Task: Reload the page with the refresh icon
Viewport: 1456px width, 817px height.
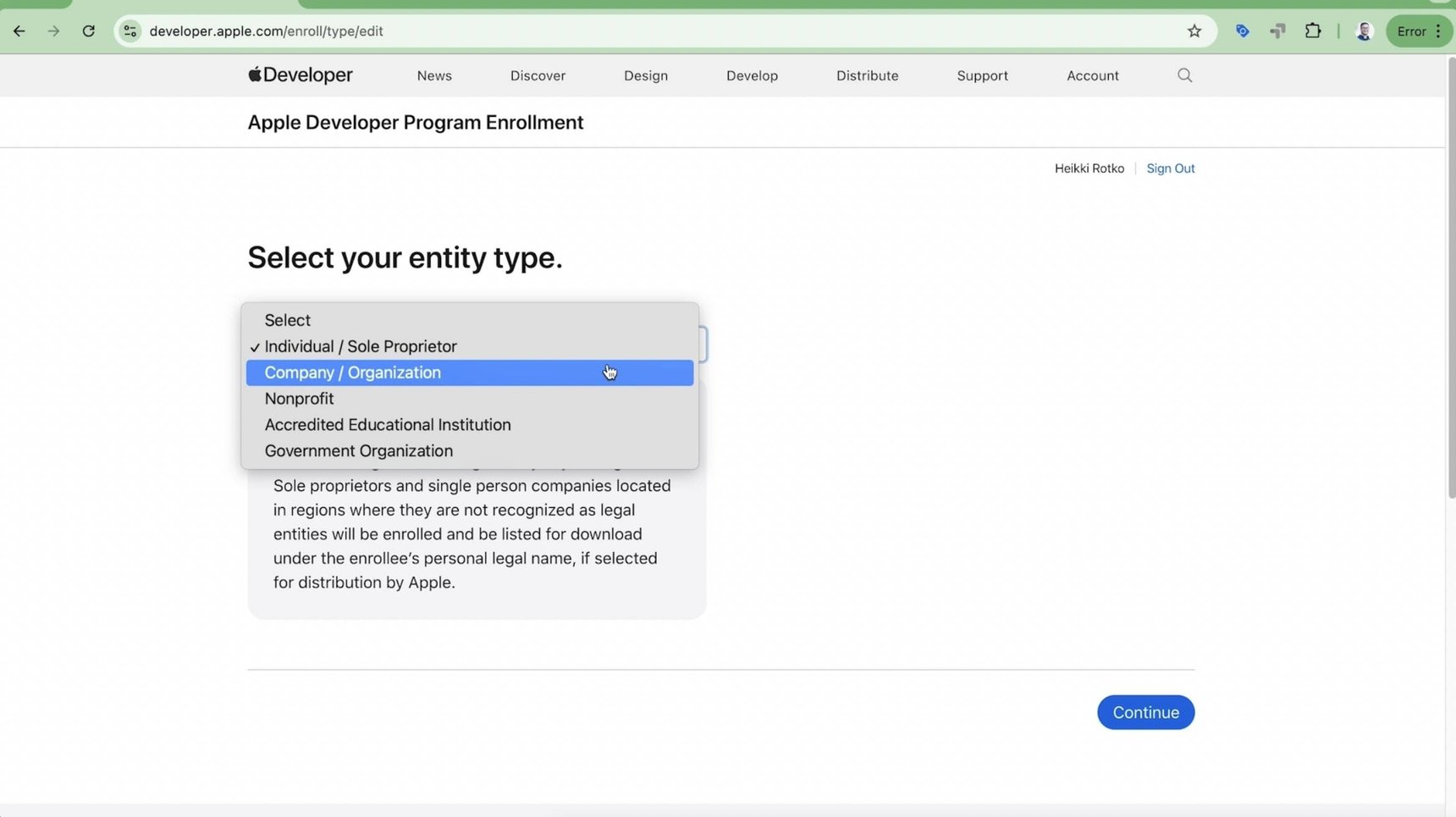Action: pyautogui.click(x=88, y=30)
